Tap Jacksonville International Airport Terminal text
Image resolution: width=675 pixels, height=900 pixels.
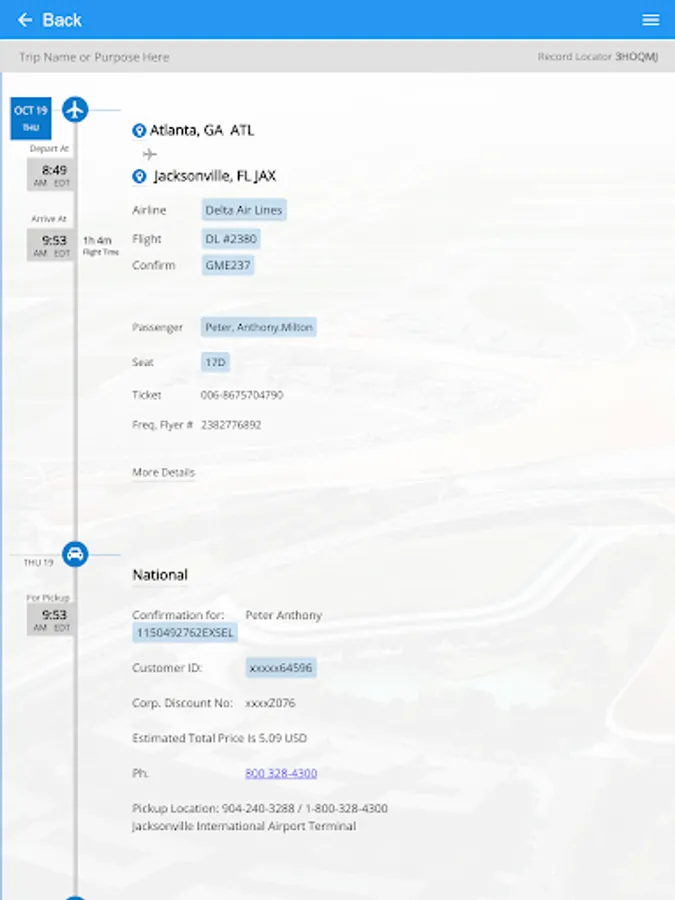coord(244,826)
